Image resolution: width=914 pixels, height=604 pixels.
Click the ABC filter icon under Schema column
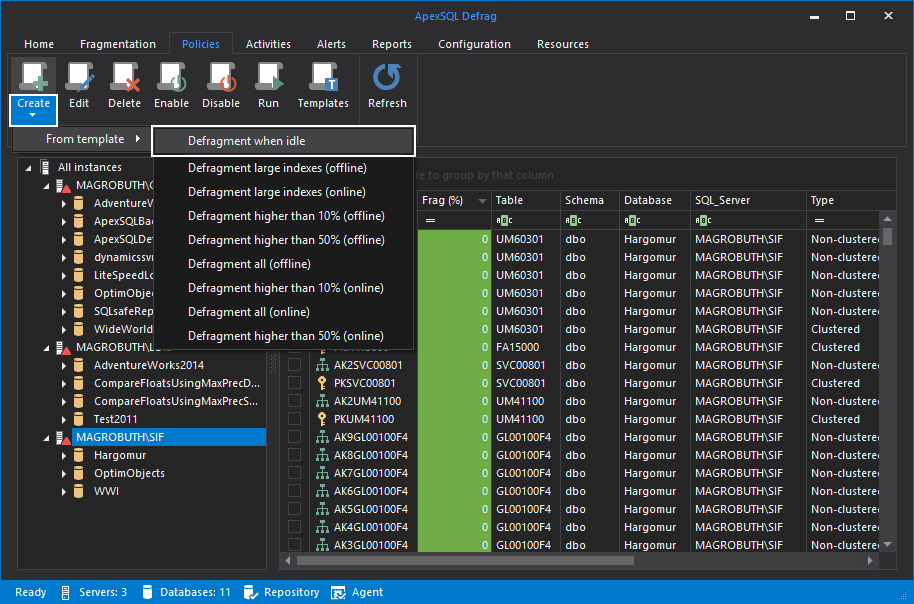[x=574, y=220]
